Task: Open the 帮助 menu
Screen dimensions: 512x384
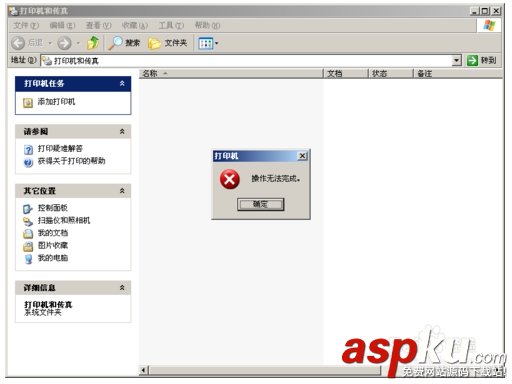Action: coord(207,25)
